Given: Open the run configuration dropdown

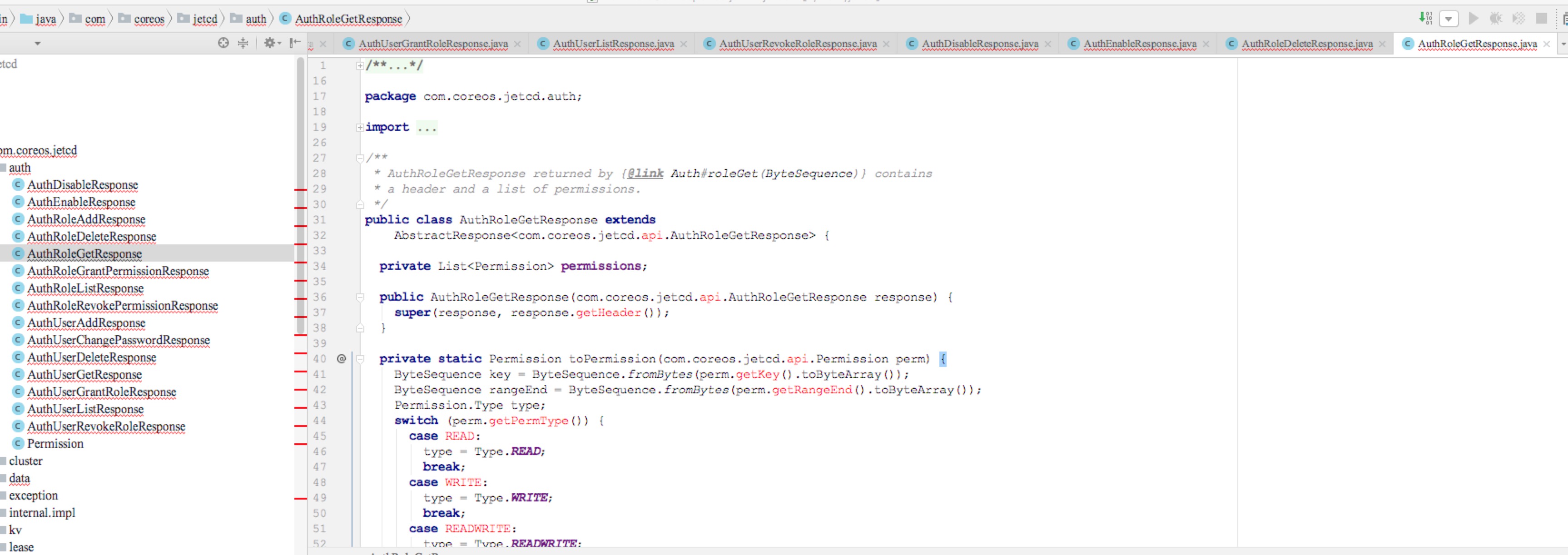Looking at the screenshot, I should [x=1448, y=19].
